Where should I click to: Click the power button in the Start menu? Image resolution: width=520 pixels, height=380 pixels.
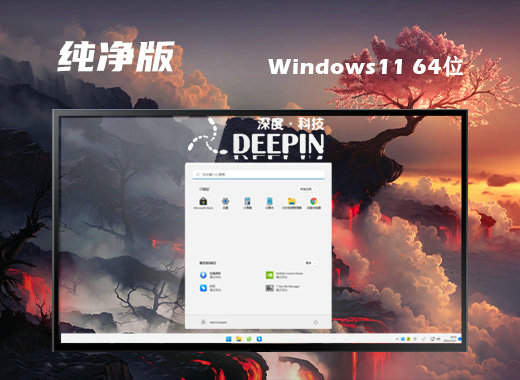coord(315,322)
